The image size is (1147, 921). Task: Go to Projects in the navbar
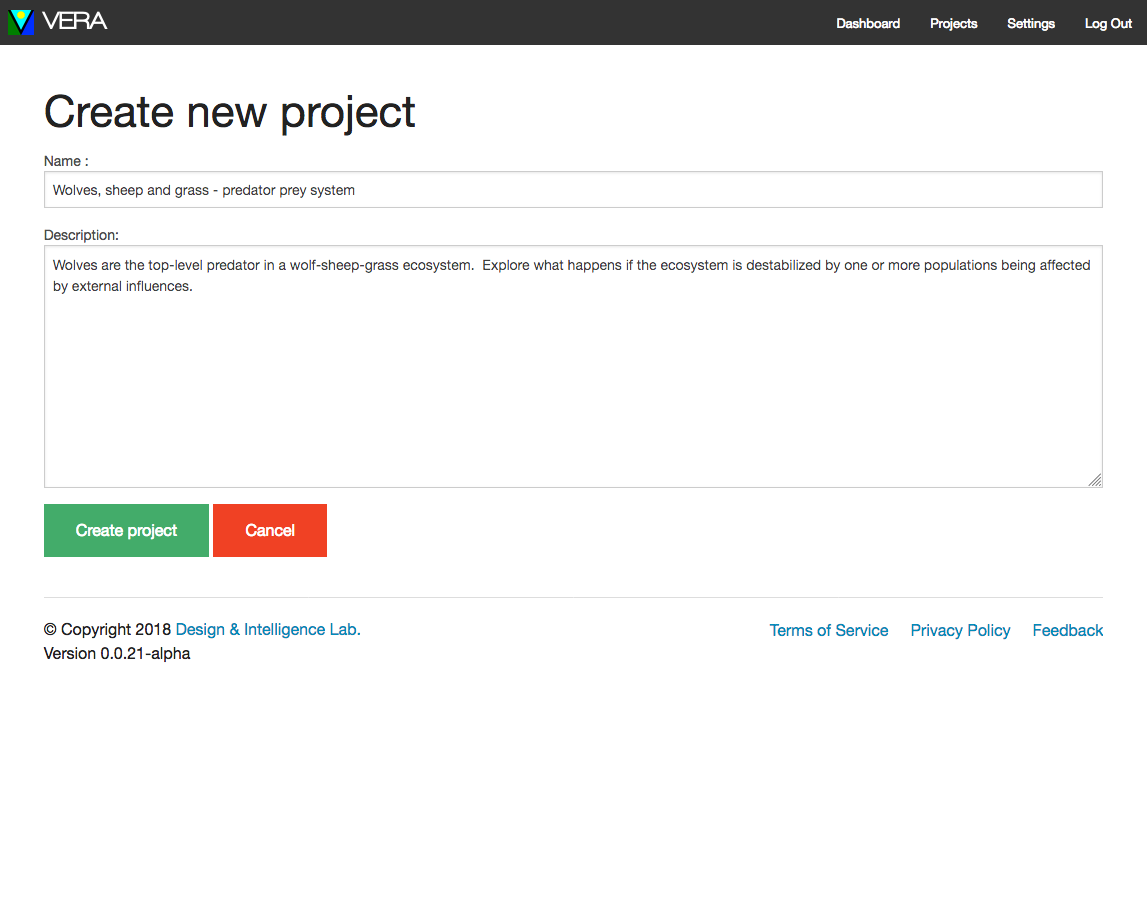click(953, 23)
